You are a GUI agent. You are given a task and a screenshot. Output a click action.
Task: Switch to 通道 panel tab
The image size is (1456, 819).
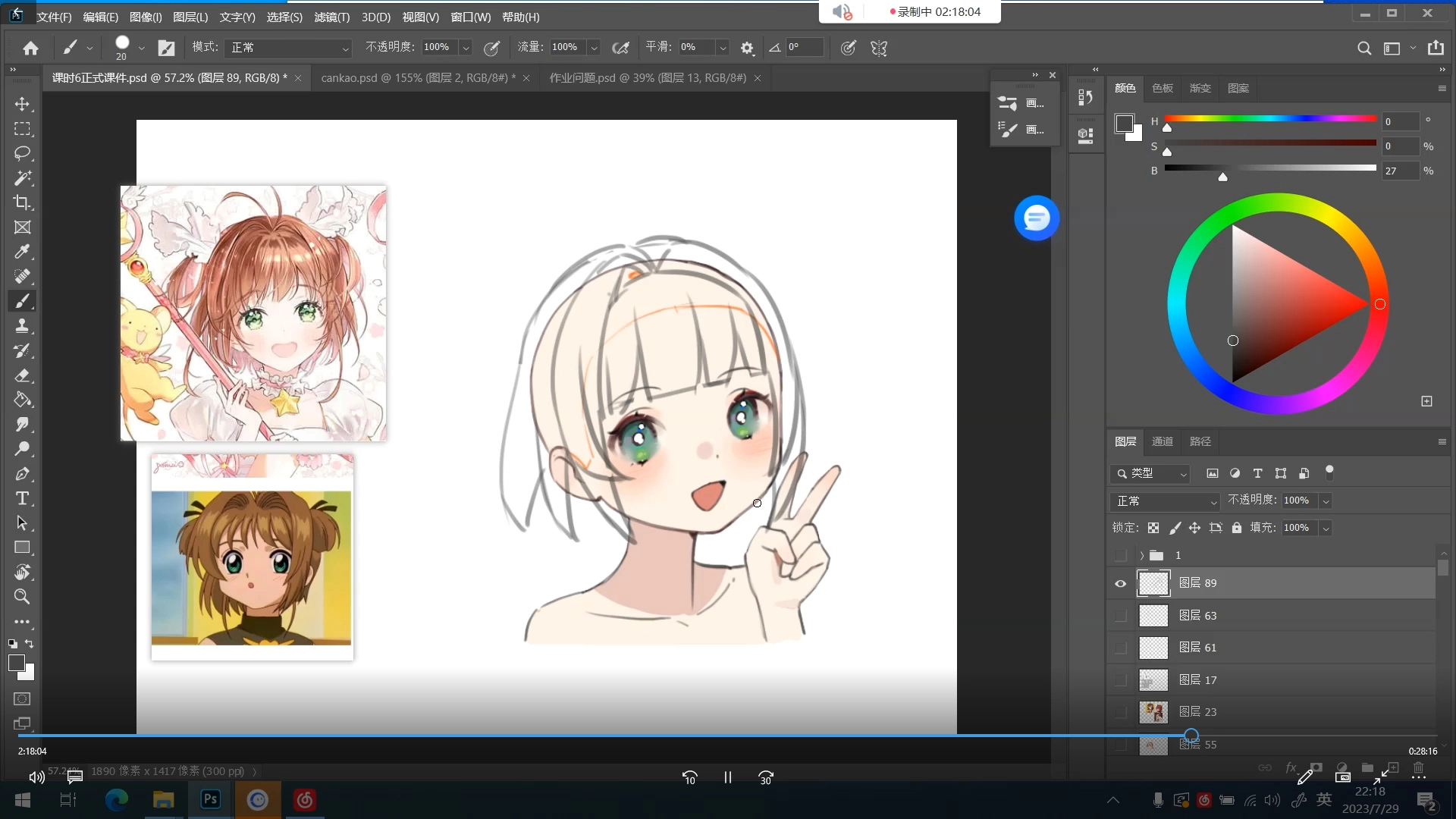[1162, 441]
